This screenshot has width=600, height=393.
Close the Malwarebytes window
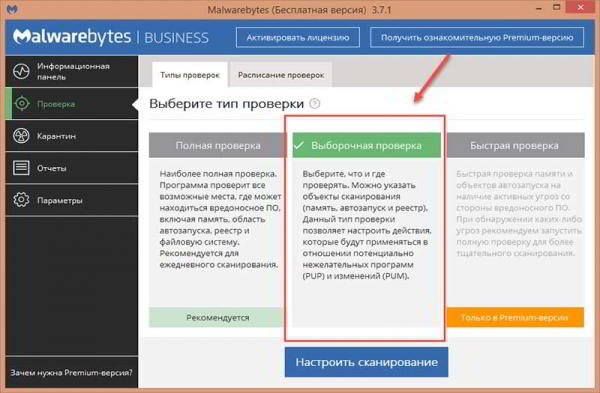click(580, 8)
